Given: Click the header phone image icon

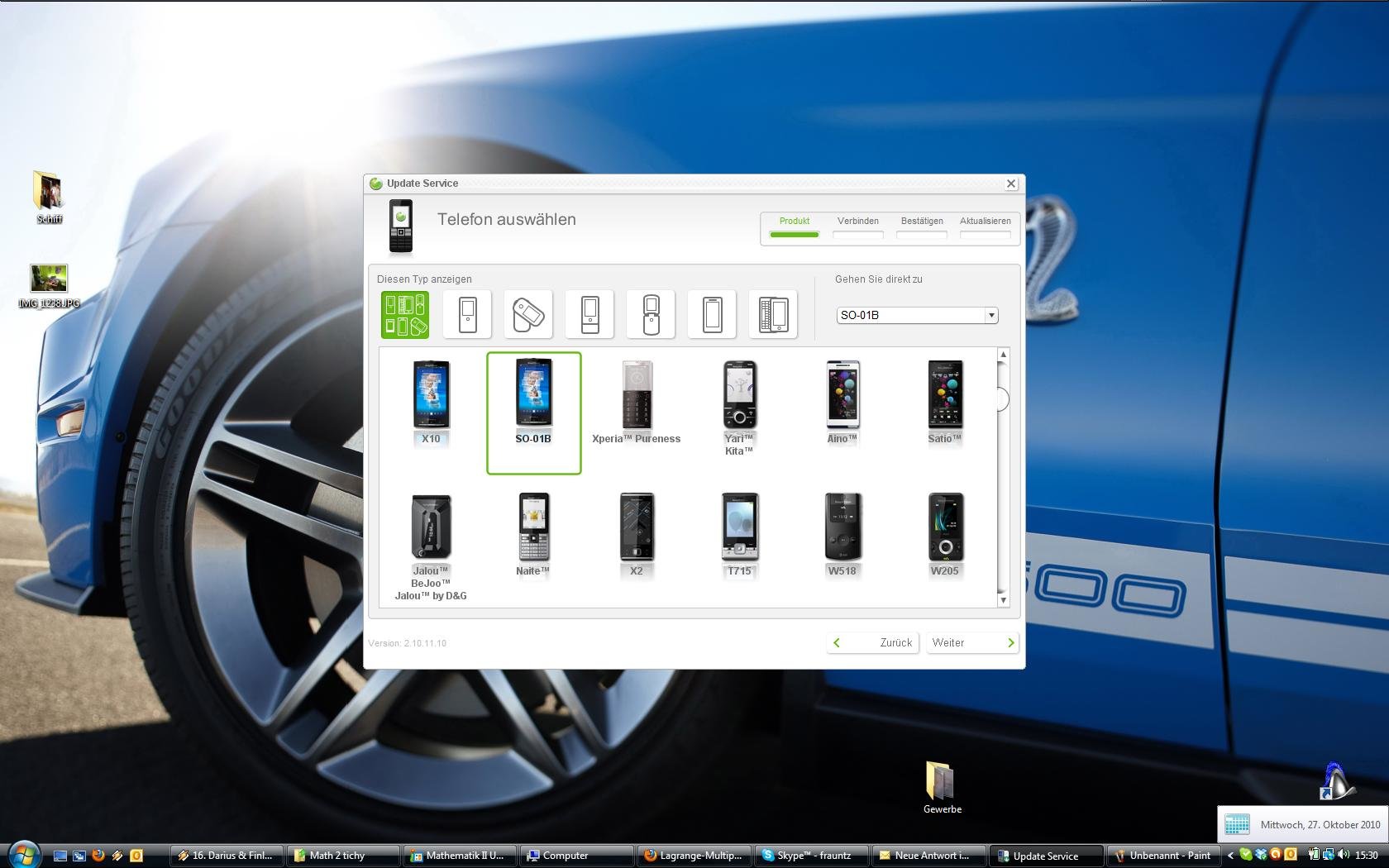Looking at the screenshot, I should [x=401, y=226].
